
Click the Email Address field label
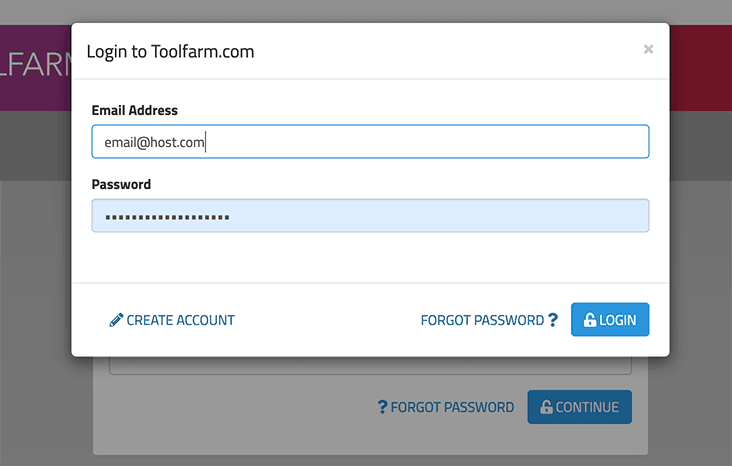[x=134, y=110]
